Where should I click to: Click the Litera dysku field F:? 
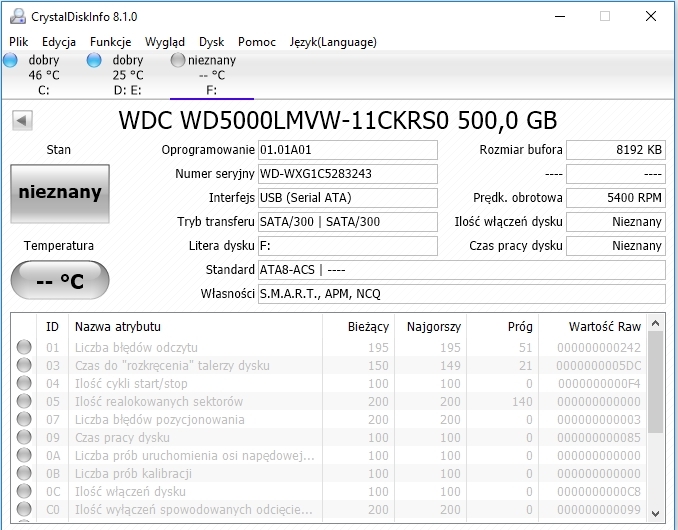[x=348, y=246]
